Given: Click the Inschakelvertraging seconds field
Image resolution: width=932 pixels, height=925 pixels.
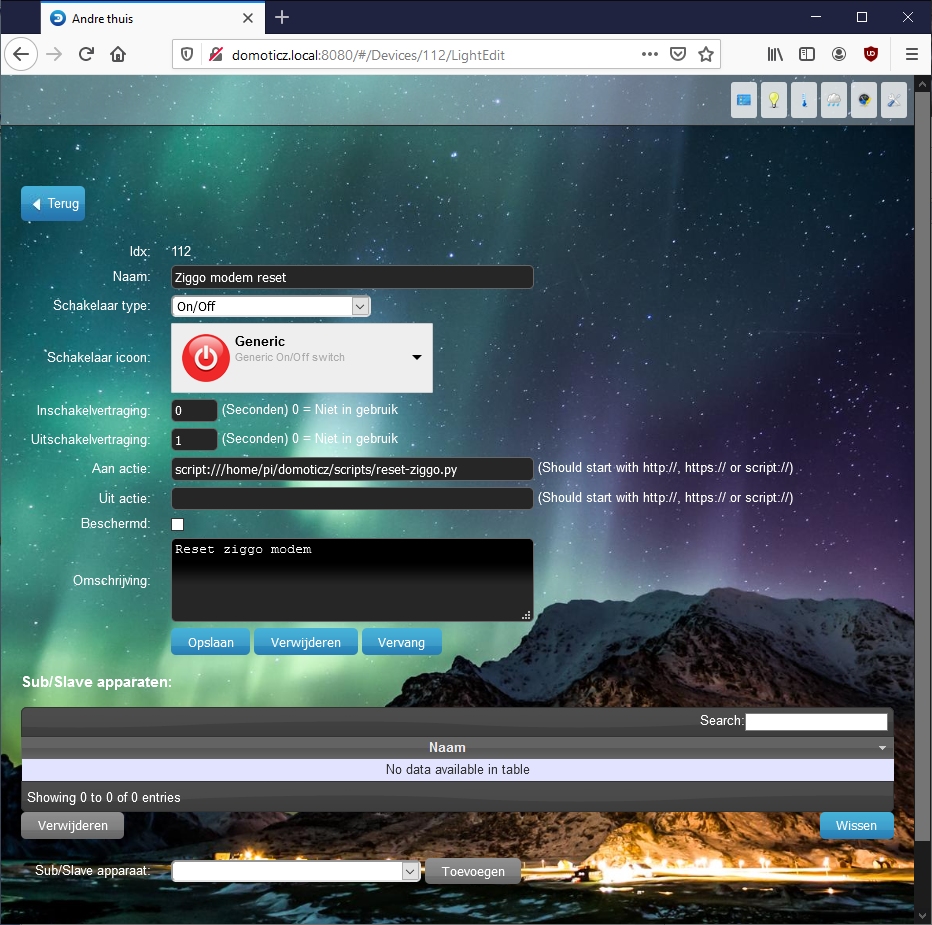Looking at the screenshot, I should (194, 410).
